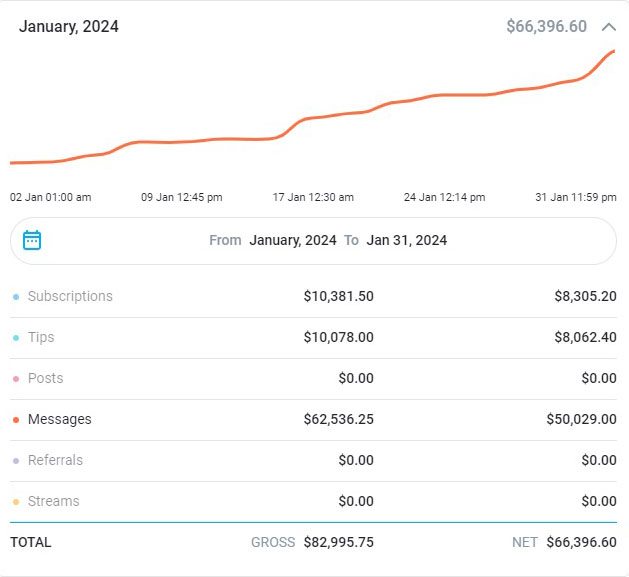
Task: Click chart axis label 24 Jan 12:14 pm
Action: (x=444, y=197)
